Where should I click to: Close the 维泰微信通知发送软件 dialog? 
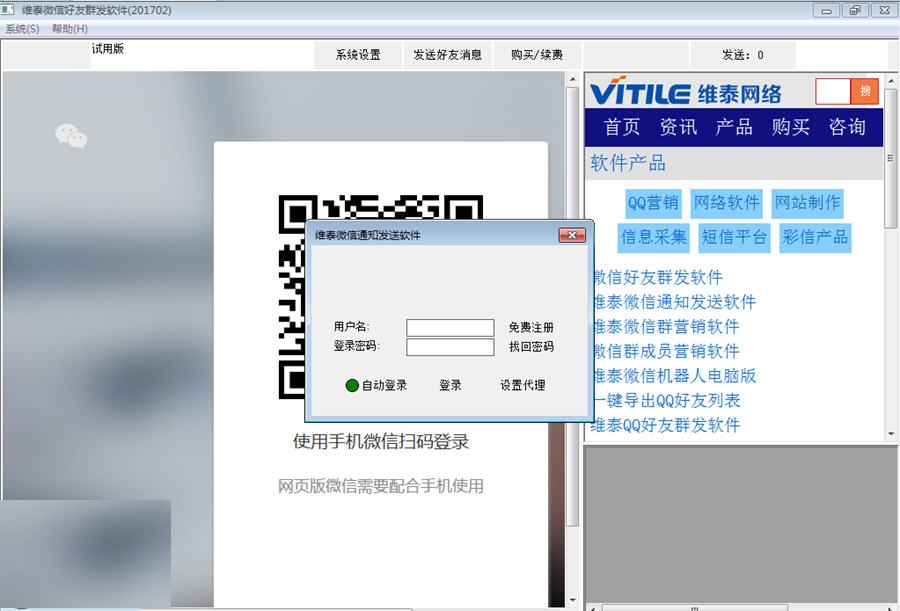(x=572, y=235)
